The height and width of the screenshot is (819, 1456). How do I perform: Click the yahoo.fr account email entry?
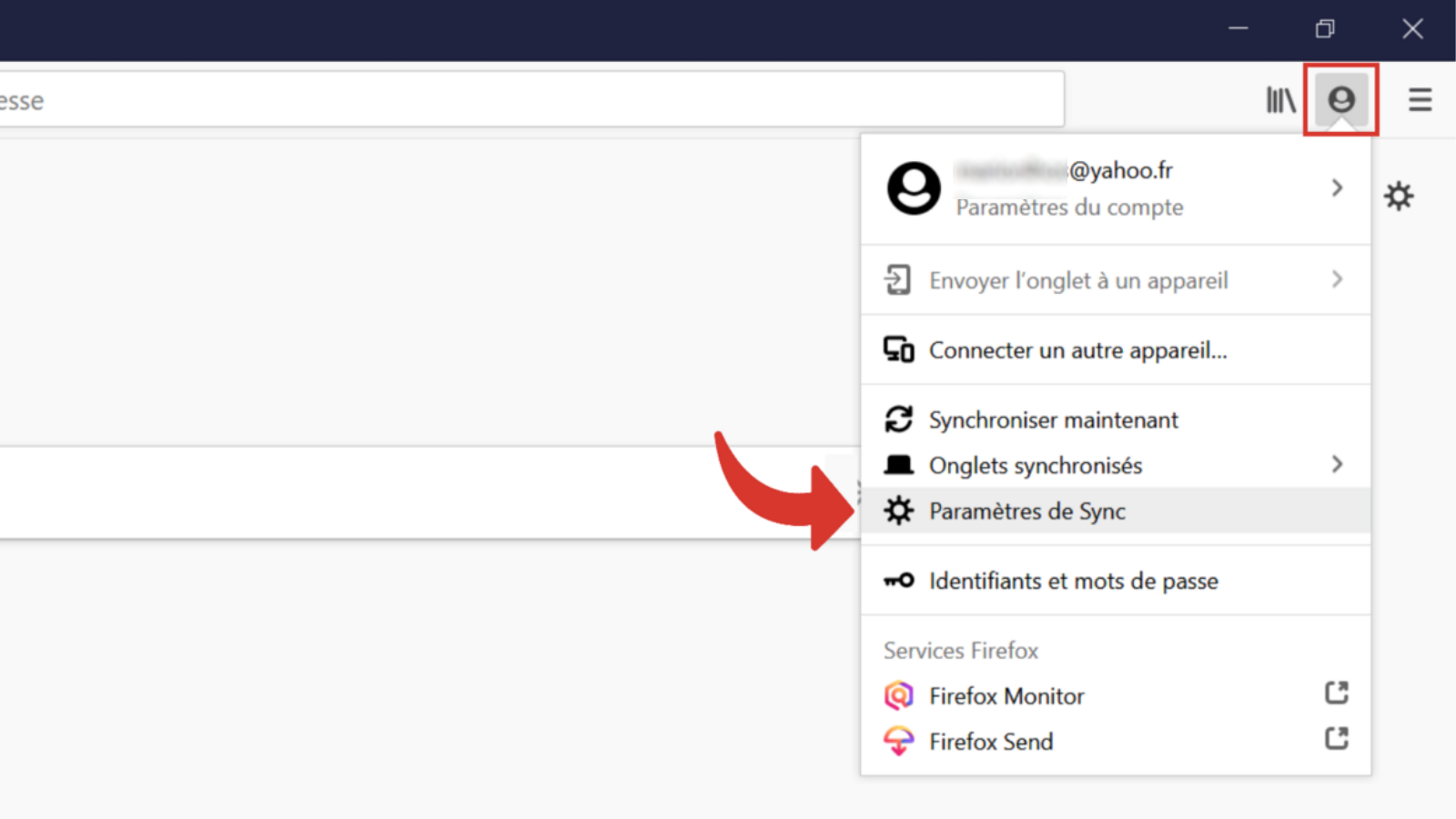coord(1065,170)
